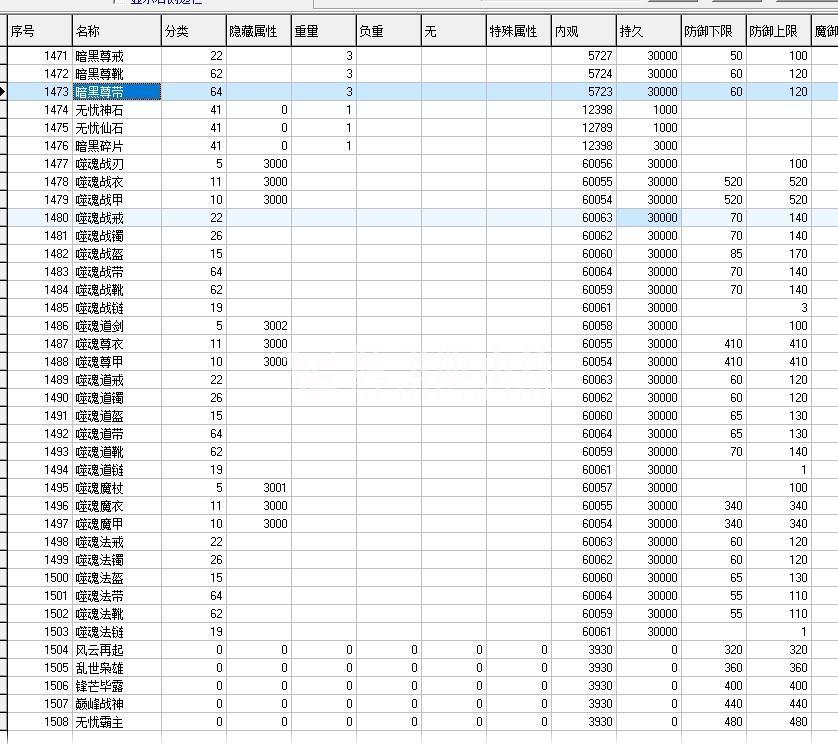This screenshot has width=838, height=744.
Task: Select the 噬魂战链 name cell
Action: (x=117, y=308)
